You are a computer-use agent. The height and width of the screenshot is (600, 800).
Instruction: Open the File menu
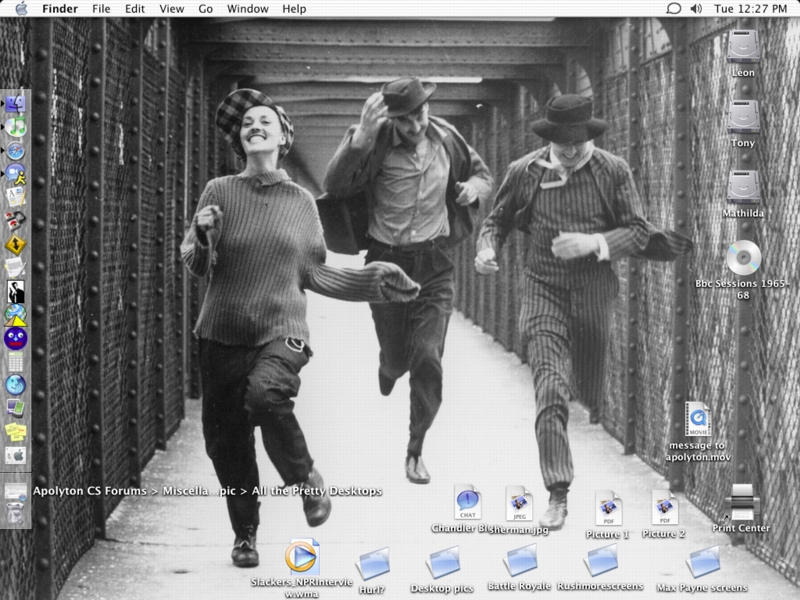tap(101, 8)
